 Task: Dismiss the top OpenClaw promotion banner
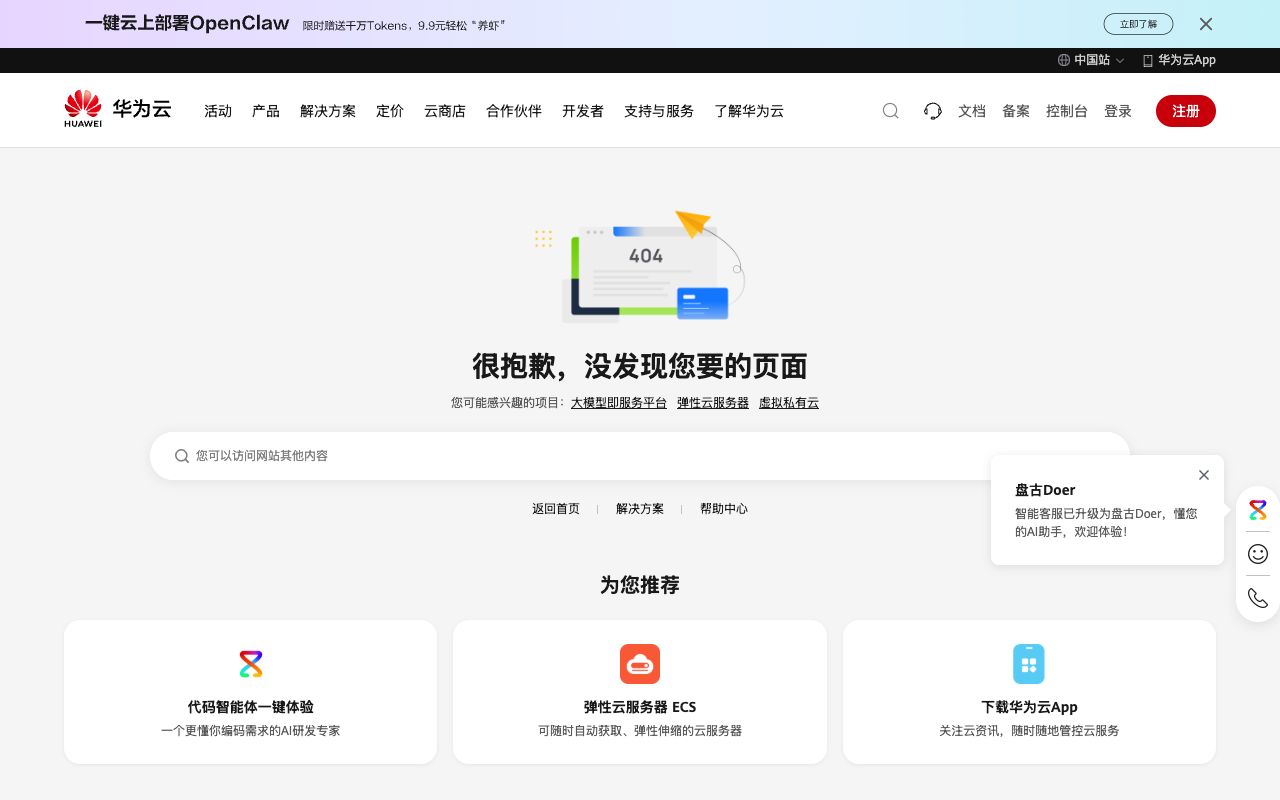1206,23
